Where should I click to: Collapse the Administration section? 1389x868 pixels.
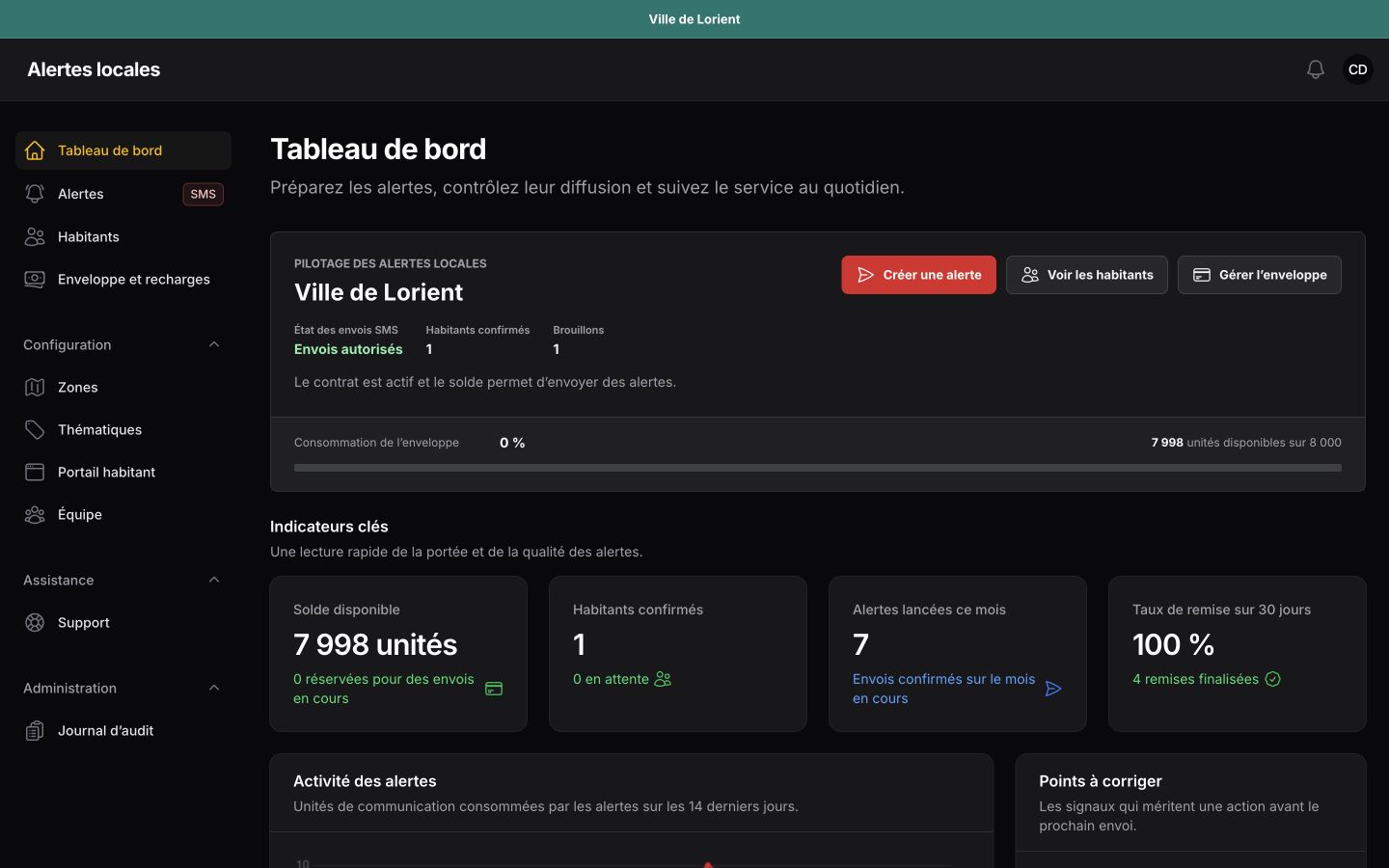tap(214, 688)
